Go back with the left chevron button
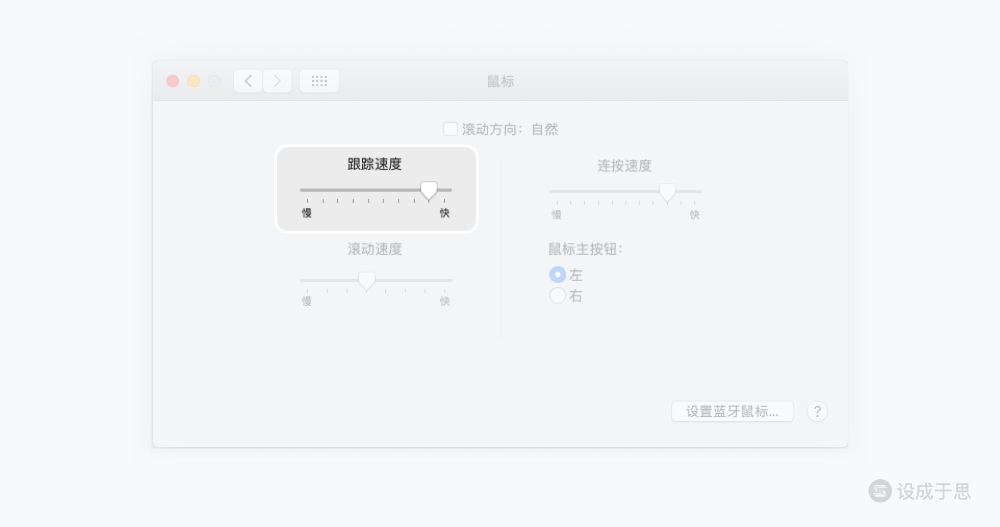The width and height of the screenshot is (1000, 527). pyautogui.click(x=248, y=81)
